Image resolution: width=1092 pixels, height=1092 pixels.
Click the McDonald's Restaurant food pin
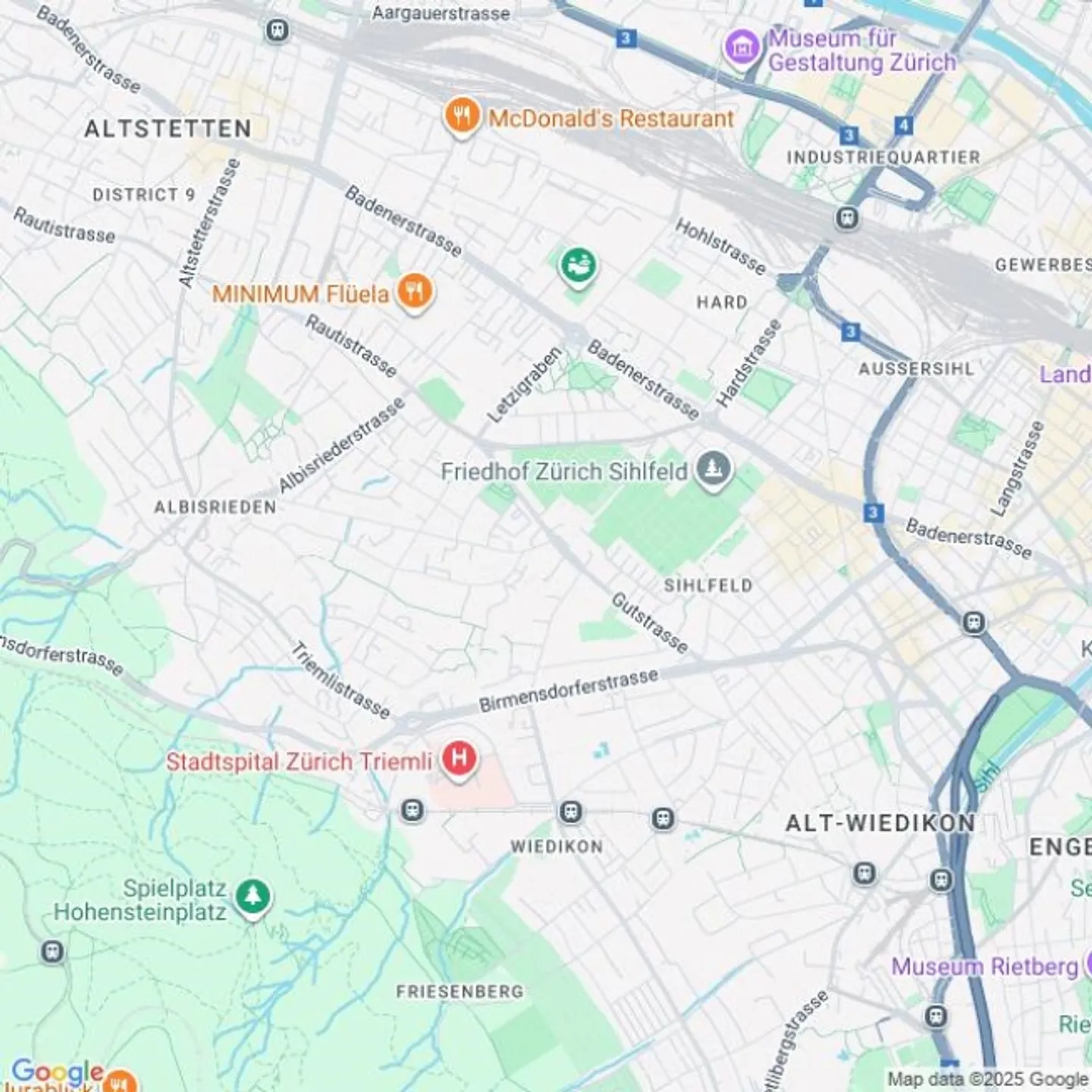click(461, 117)
